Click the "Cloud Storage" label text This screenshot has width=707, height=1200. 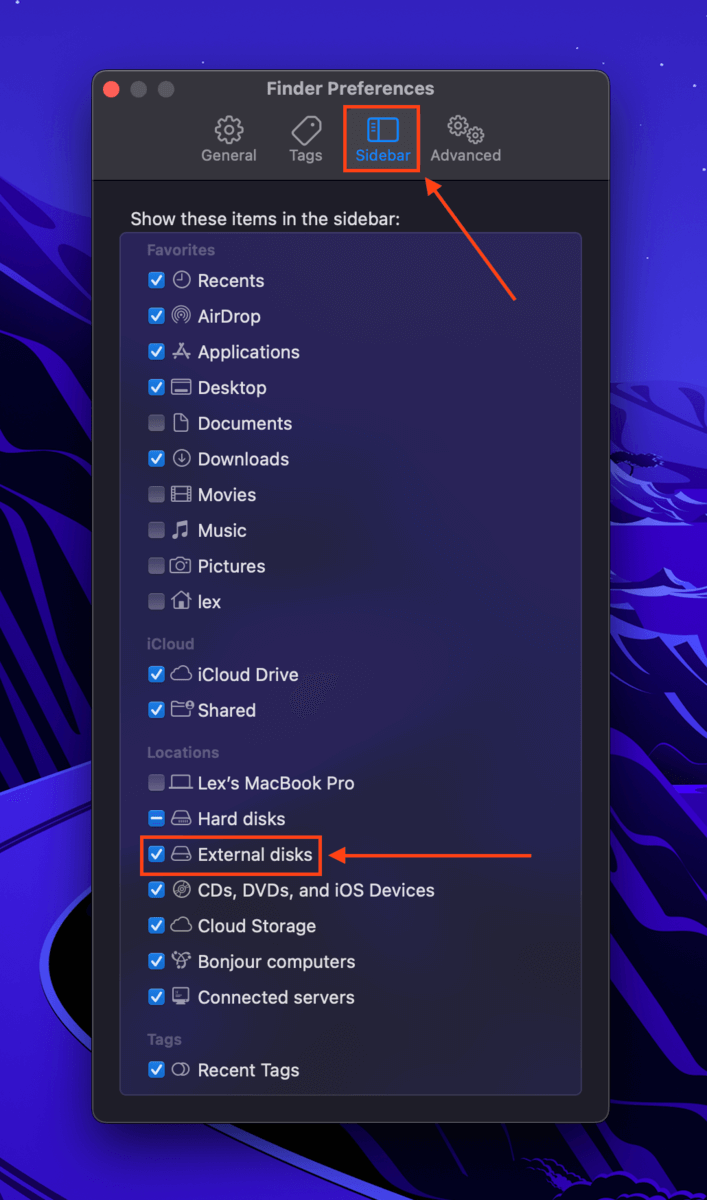[257, 926]
